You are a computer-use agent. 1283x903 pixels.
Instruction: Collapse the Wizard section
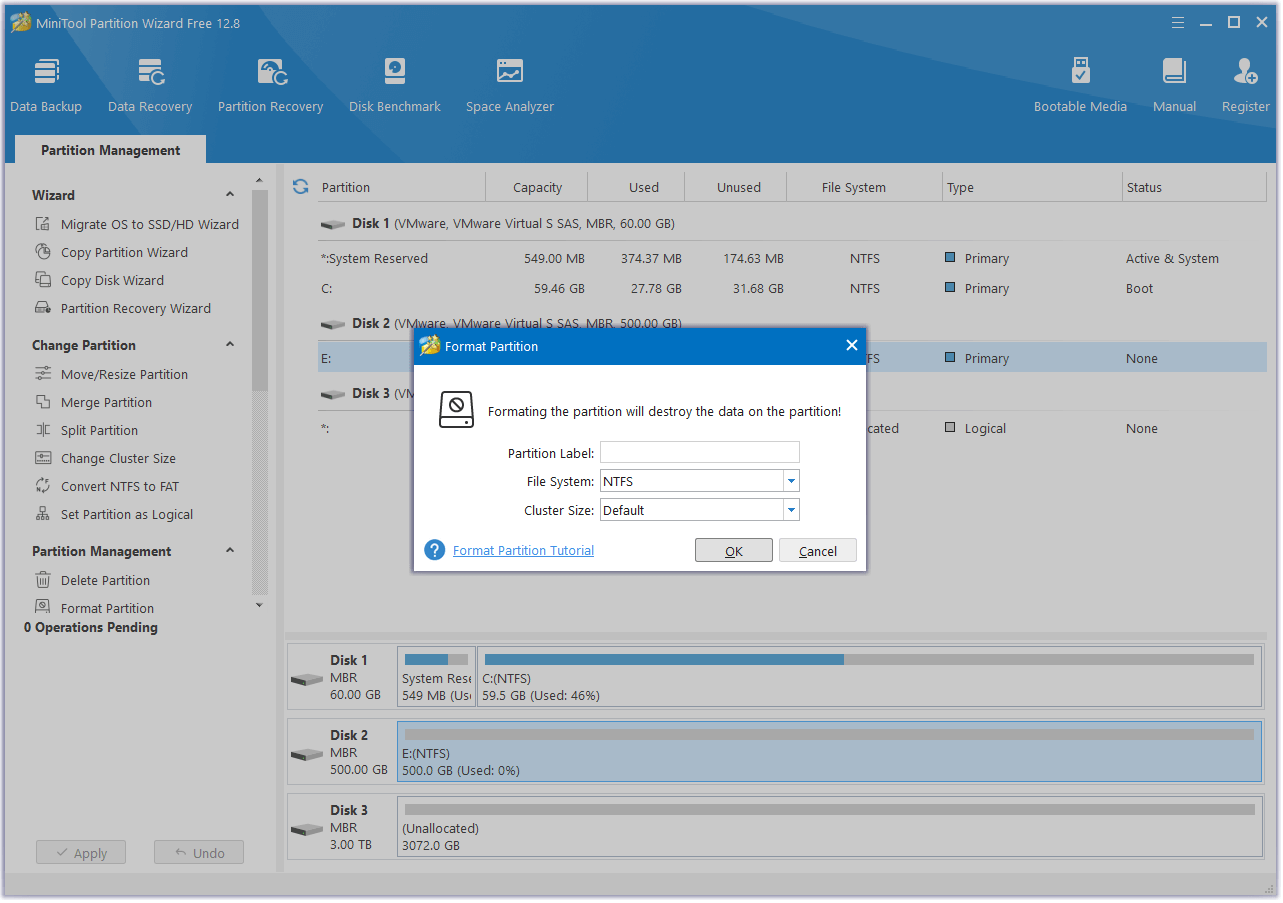click(x=230, y=195)
